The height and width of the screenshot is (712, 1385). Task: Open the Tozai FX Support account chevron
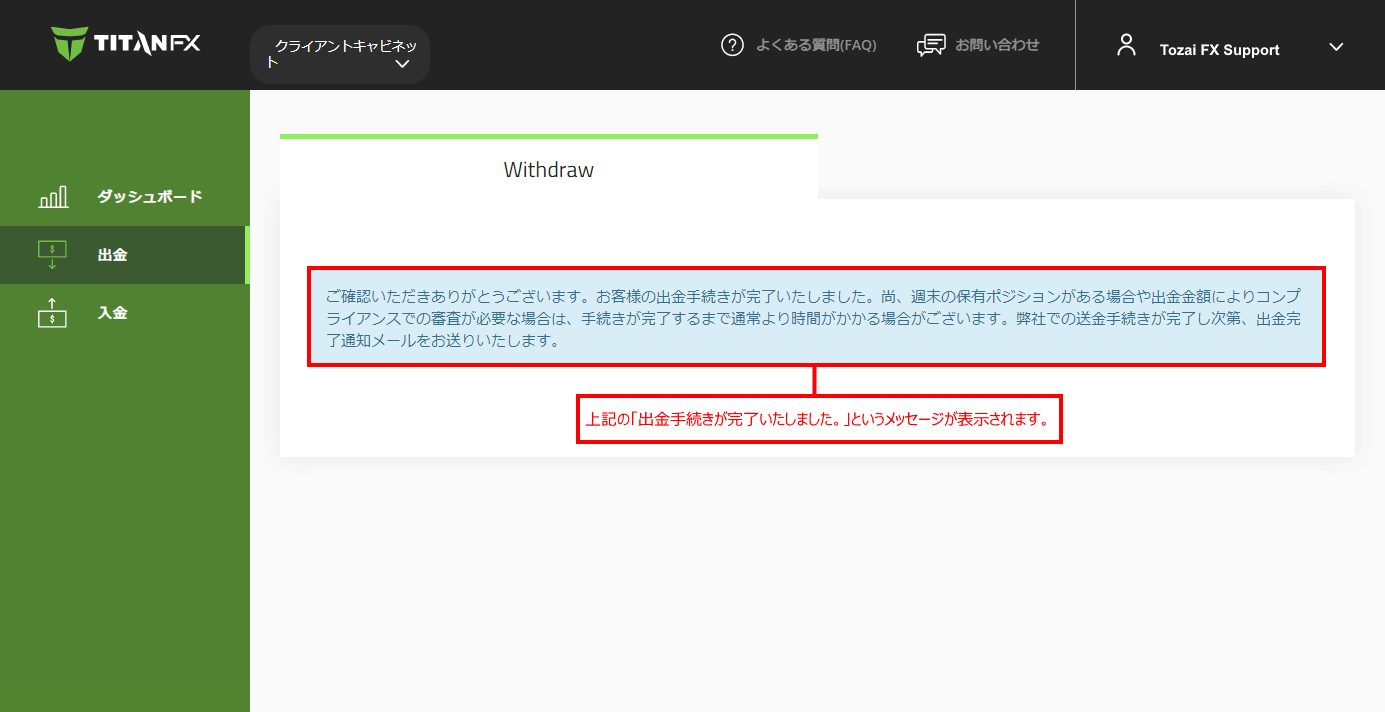[x=1337, y=47]
